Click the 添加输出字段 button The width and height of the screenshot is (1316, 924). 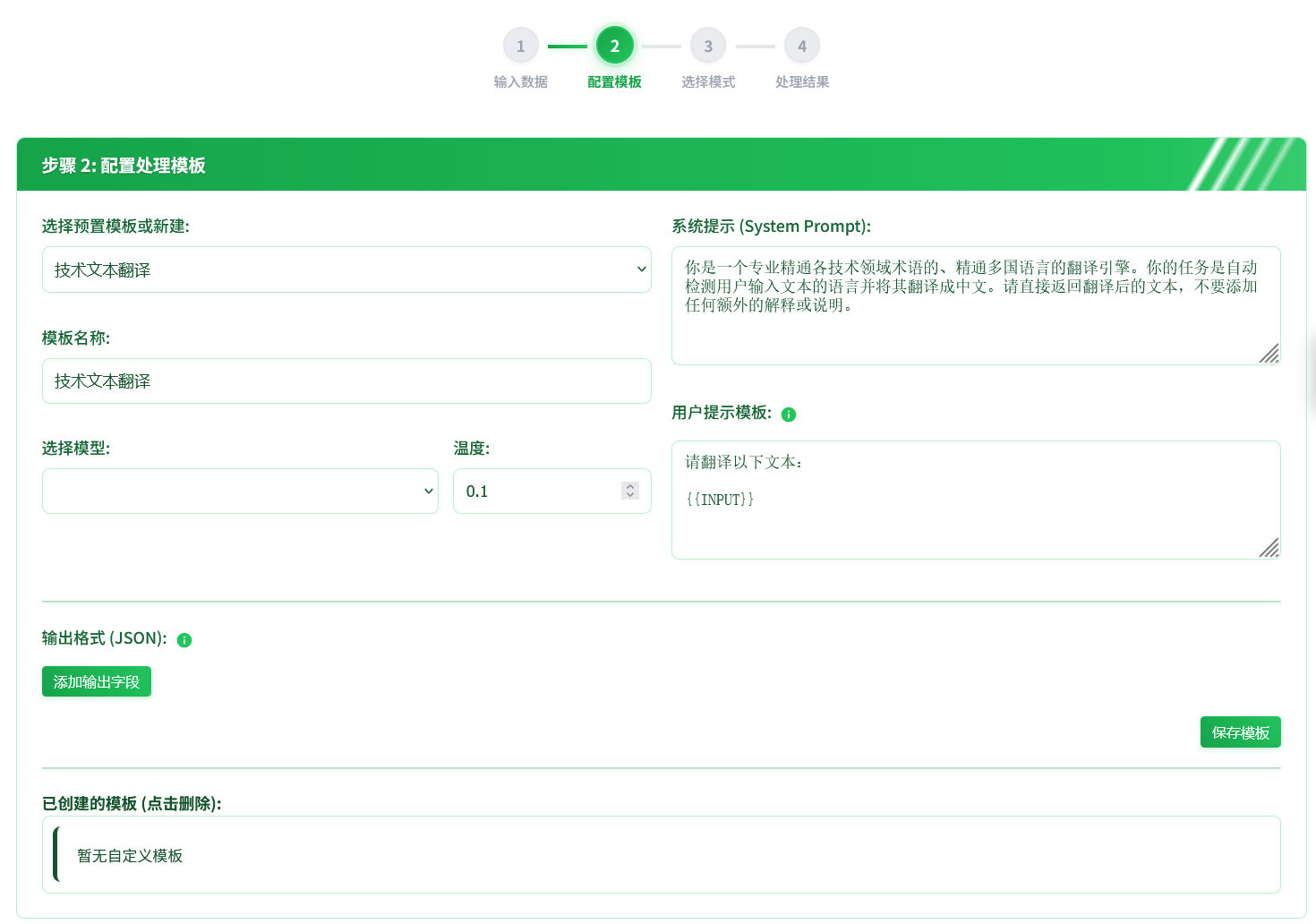(96, 680)
